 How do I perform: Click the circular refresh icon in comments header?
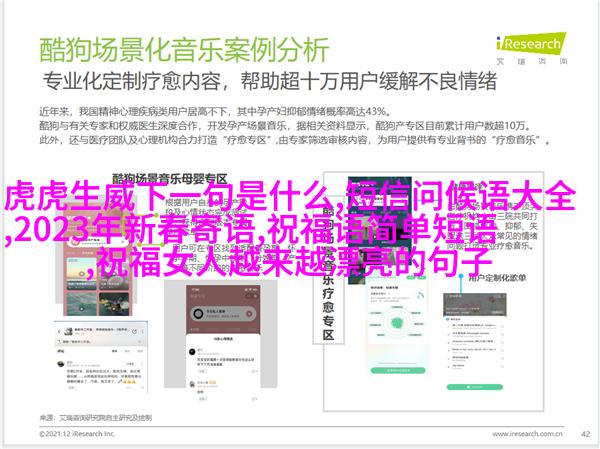pos(134,331)
